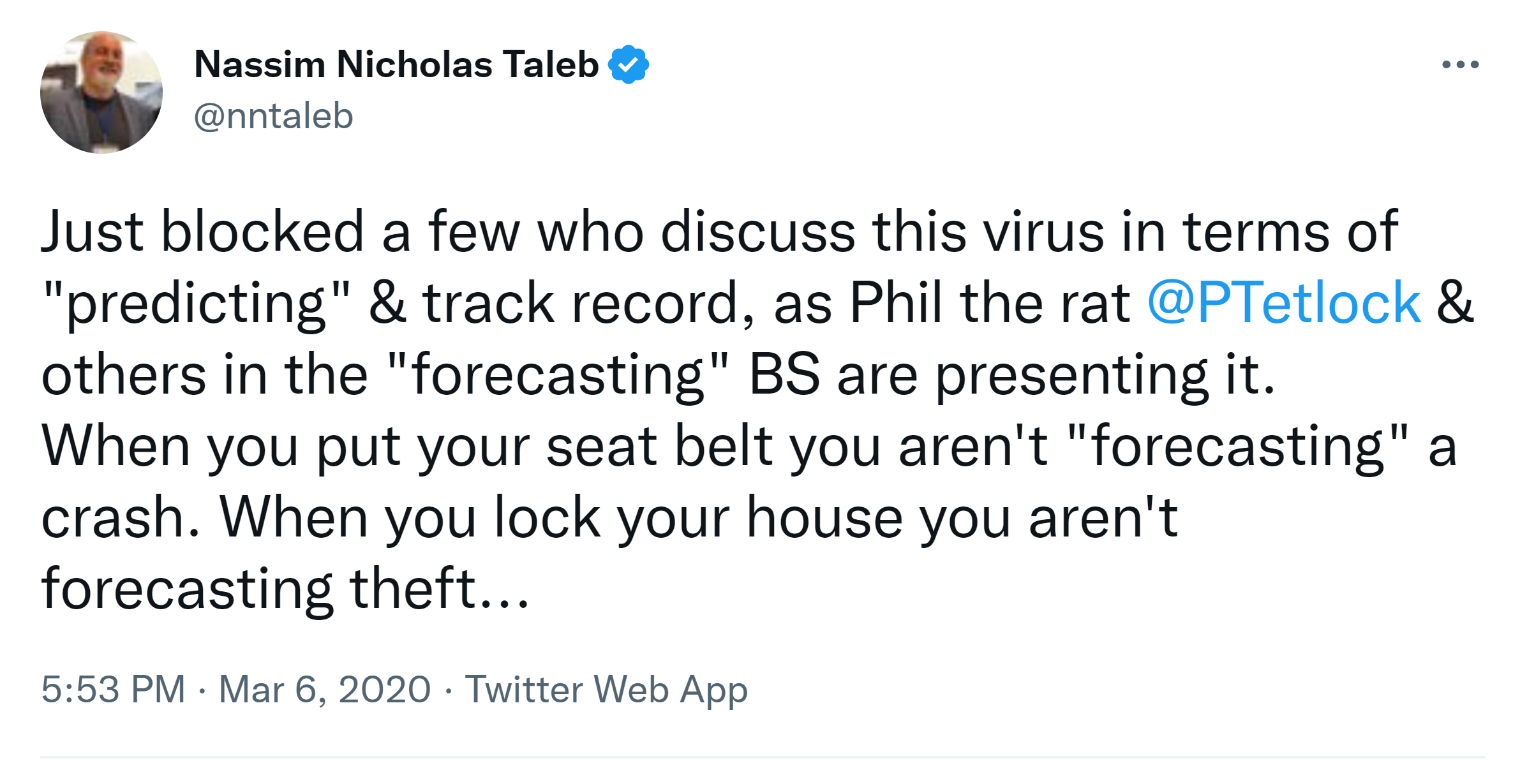Click the 5:53 PM timestamp
The width and height of the screenshot is (1520, 784).
coord(113,690)
